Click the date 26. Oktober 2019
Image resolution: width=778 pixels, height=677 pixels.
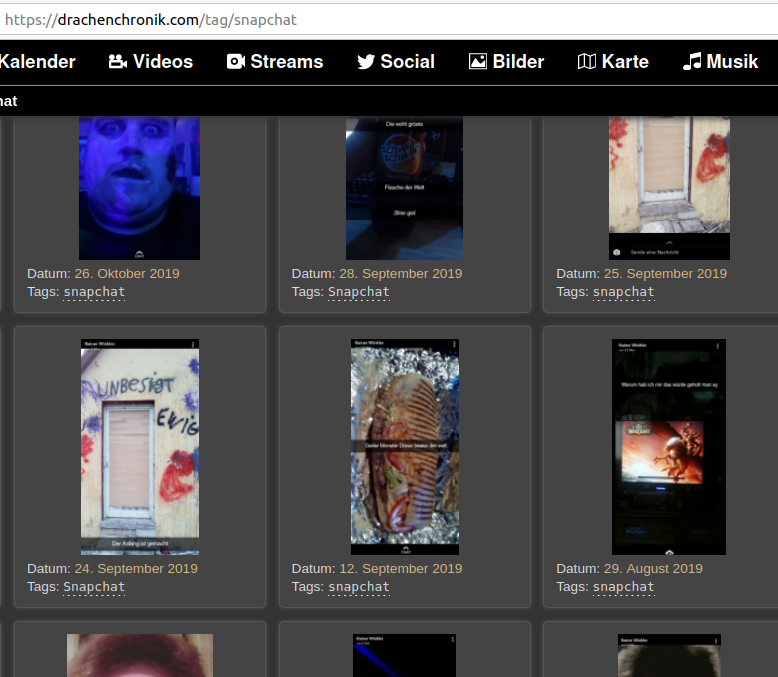[127, 273]
